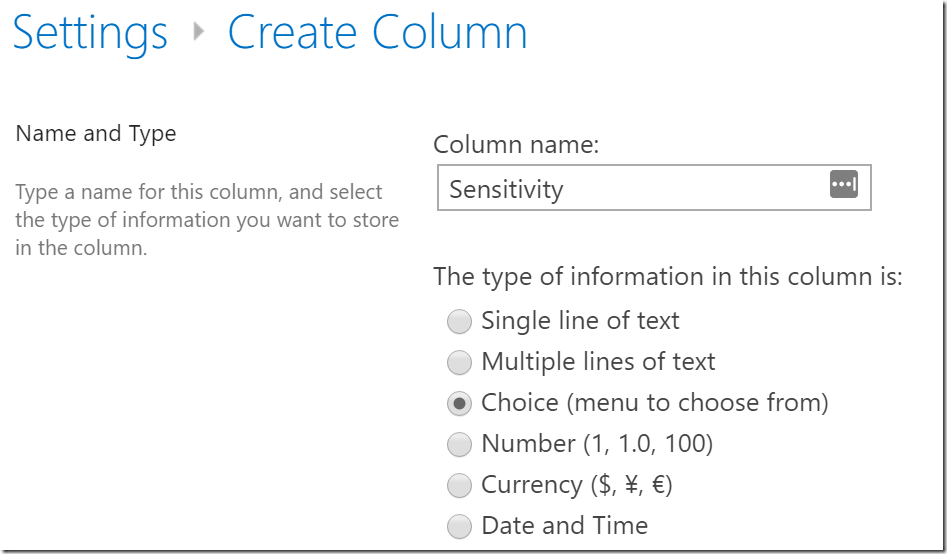Click the 'Single line of text' label text
Screen dimensions: 947x554
point(580,320)
